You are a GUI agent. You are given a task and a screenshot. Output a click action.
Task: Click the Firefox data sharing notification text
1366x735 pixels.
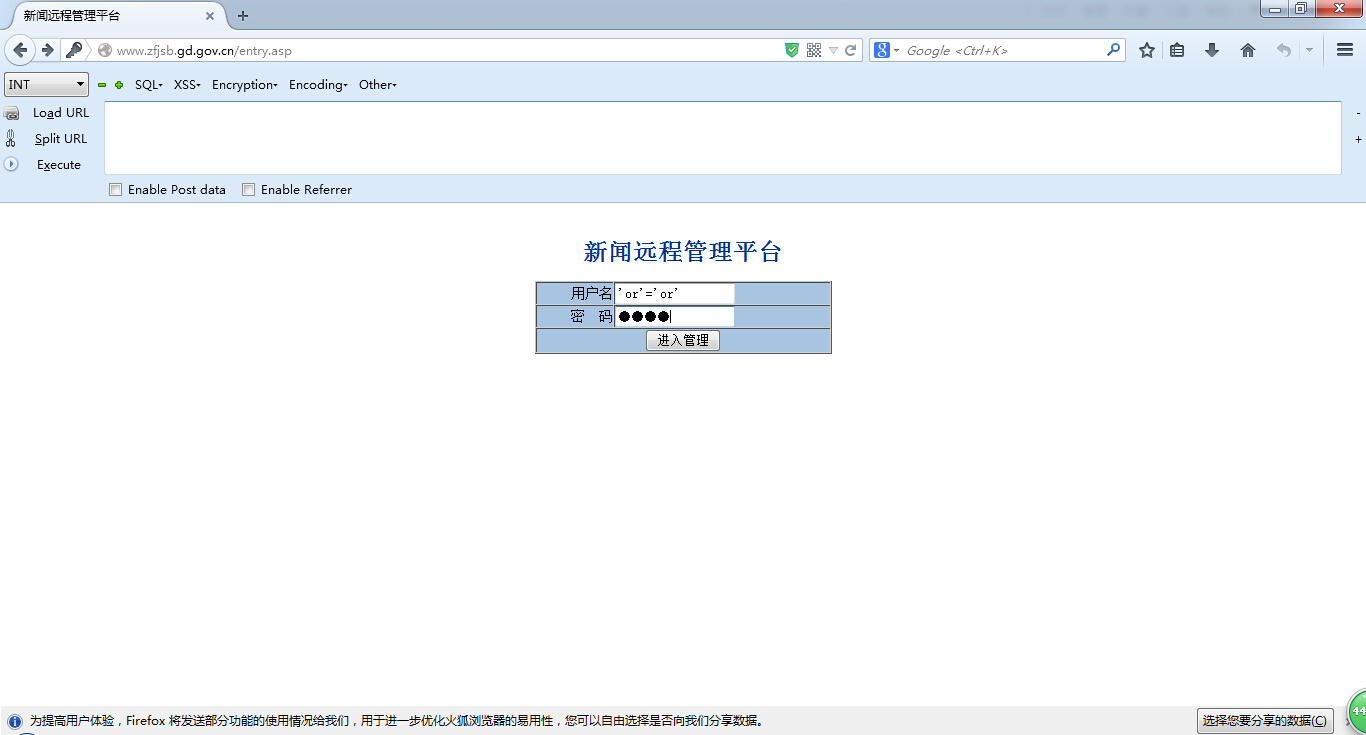(x=397, y=721)
